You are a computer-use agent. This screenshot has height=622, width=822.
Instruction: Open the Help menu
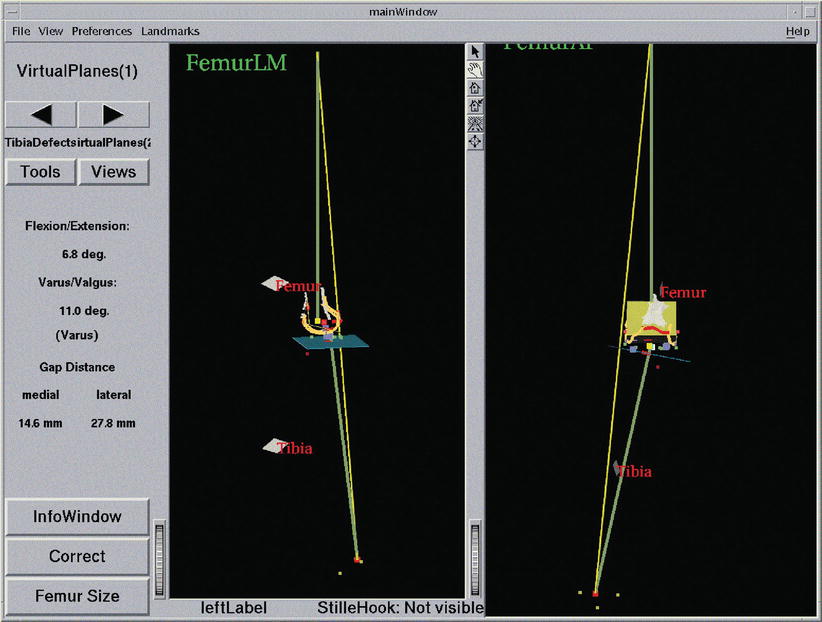click(797, 31)
